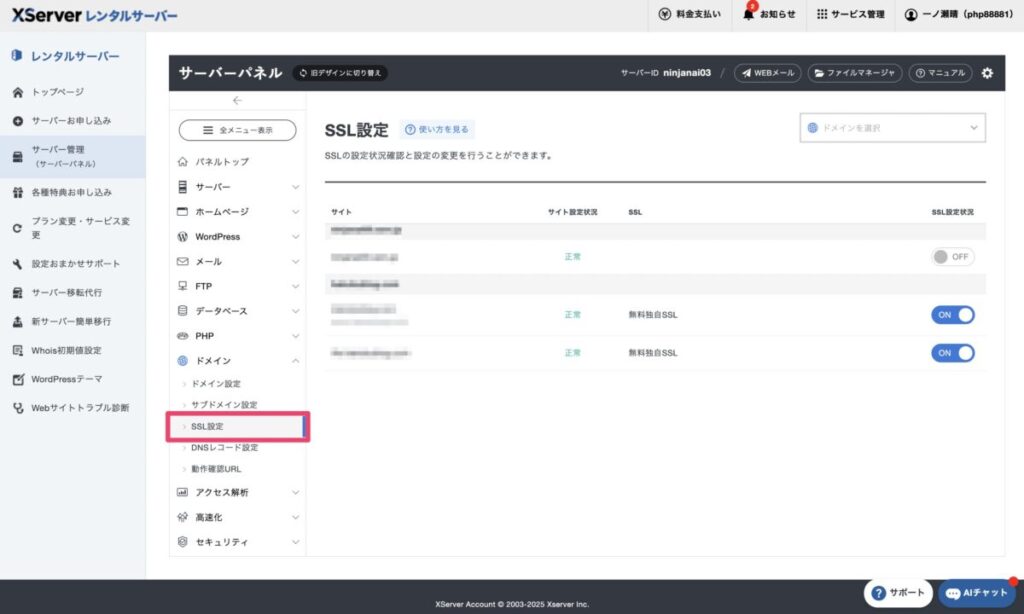Click the settings gear icon in server panel header

click(x=987, y=73)
